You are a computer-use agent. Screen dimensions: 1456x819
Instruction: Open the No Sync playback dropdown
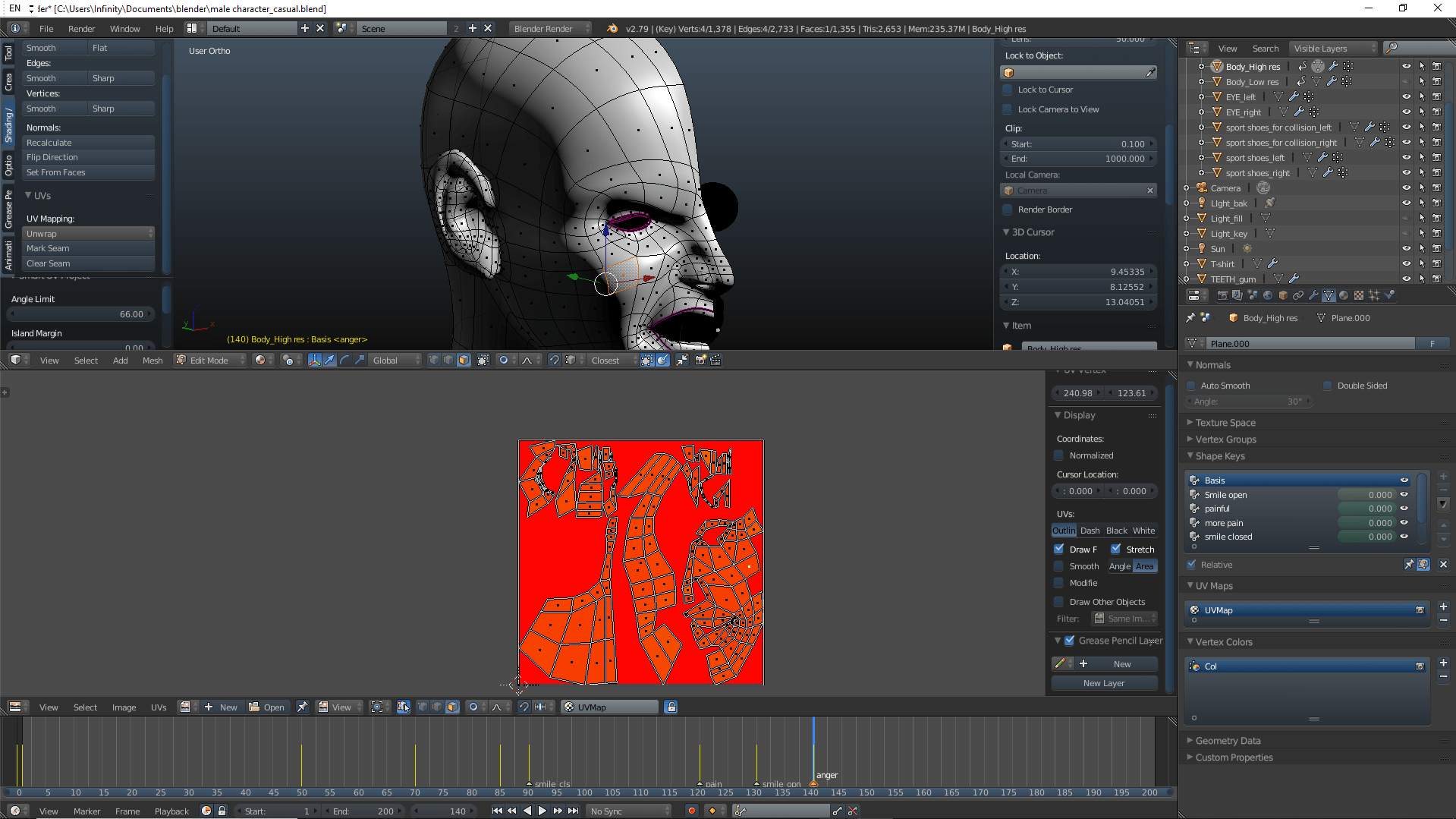click(630, 811)
